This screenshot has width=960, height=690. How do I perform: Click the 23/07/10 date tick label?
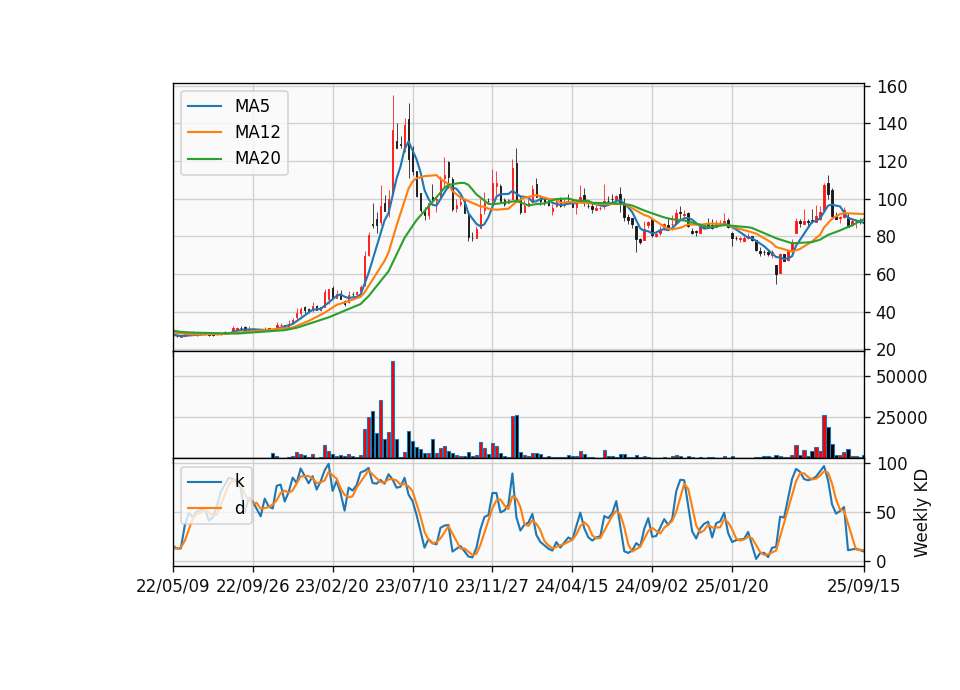pos(412,587)
